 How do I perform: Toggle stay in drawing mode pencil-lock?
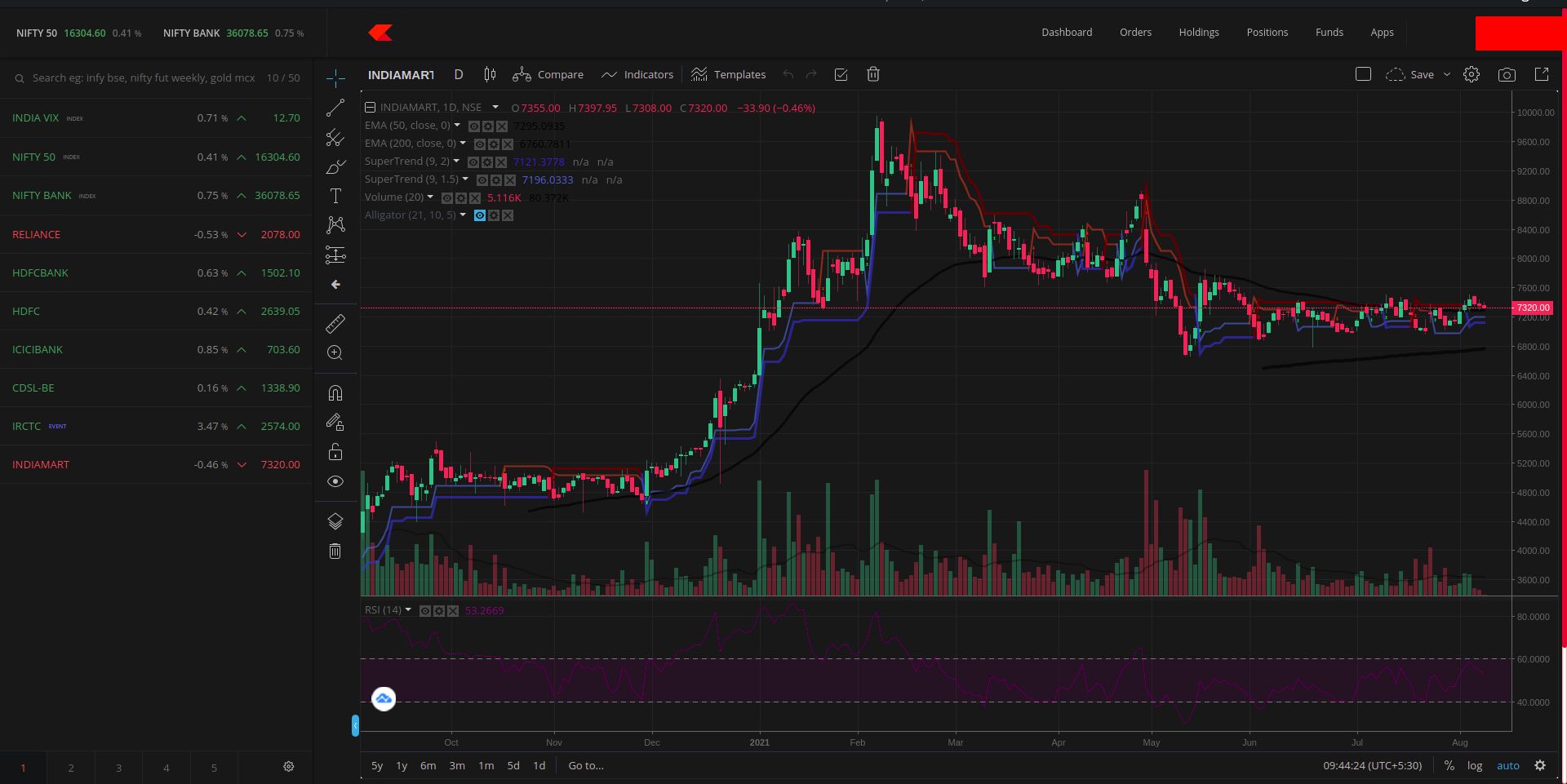click(335, 423)
